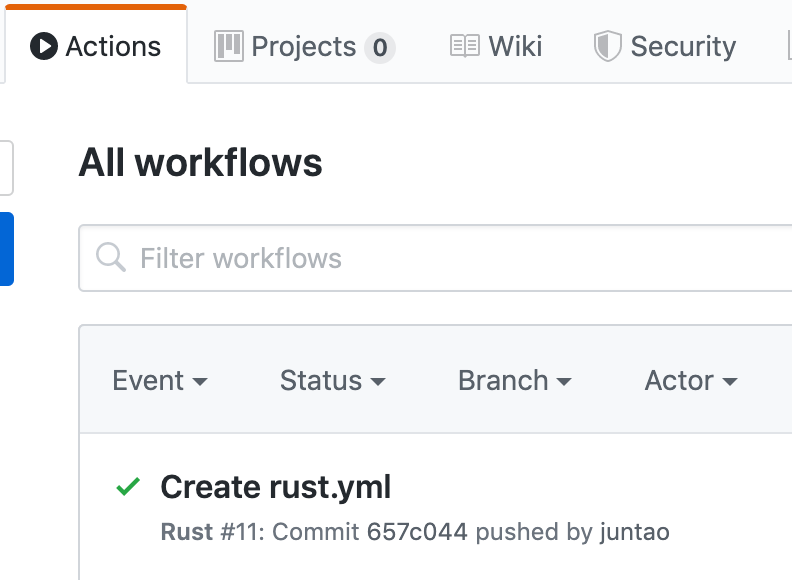Viewport: 792px width, 580px height.
Task: Switch to the Projects tab
Action: click(x=305, y=46)
